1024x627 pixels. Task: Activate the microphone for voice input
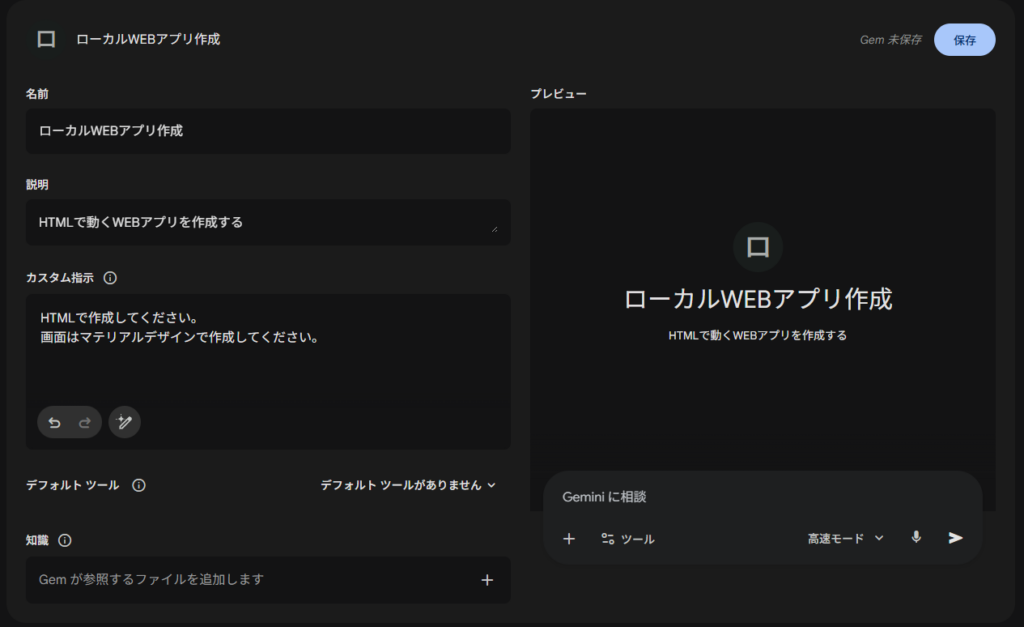(916, 537)
